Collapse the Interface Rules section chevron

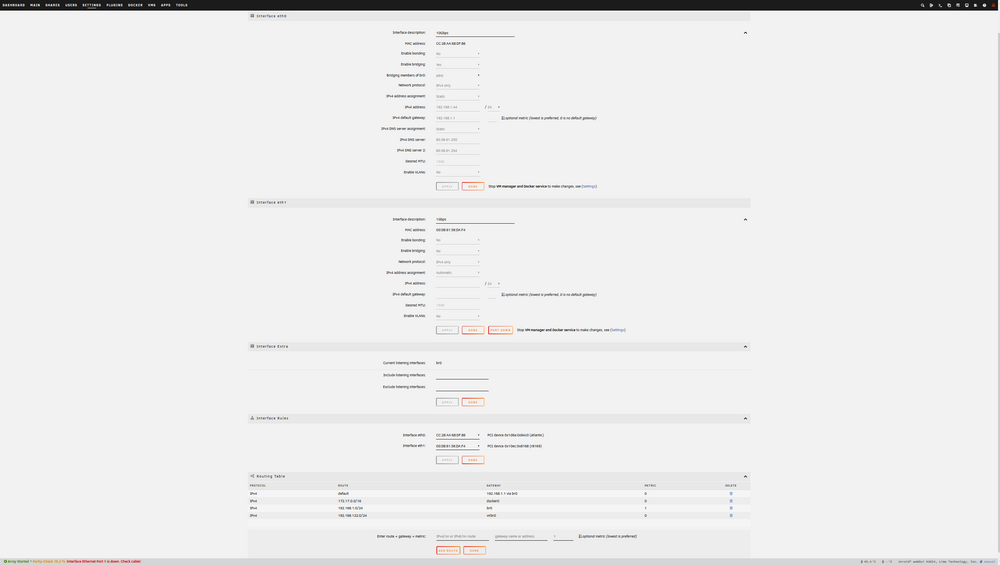coord(745,419)
